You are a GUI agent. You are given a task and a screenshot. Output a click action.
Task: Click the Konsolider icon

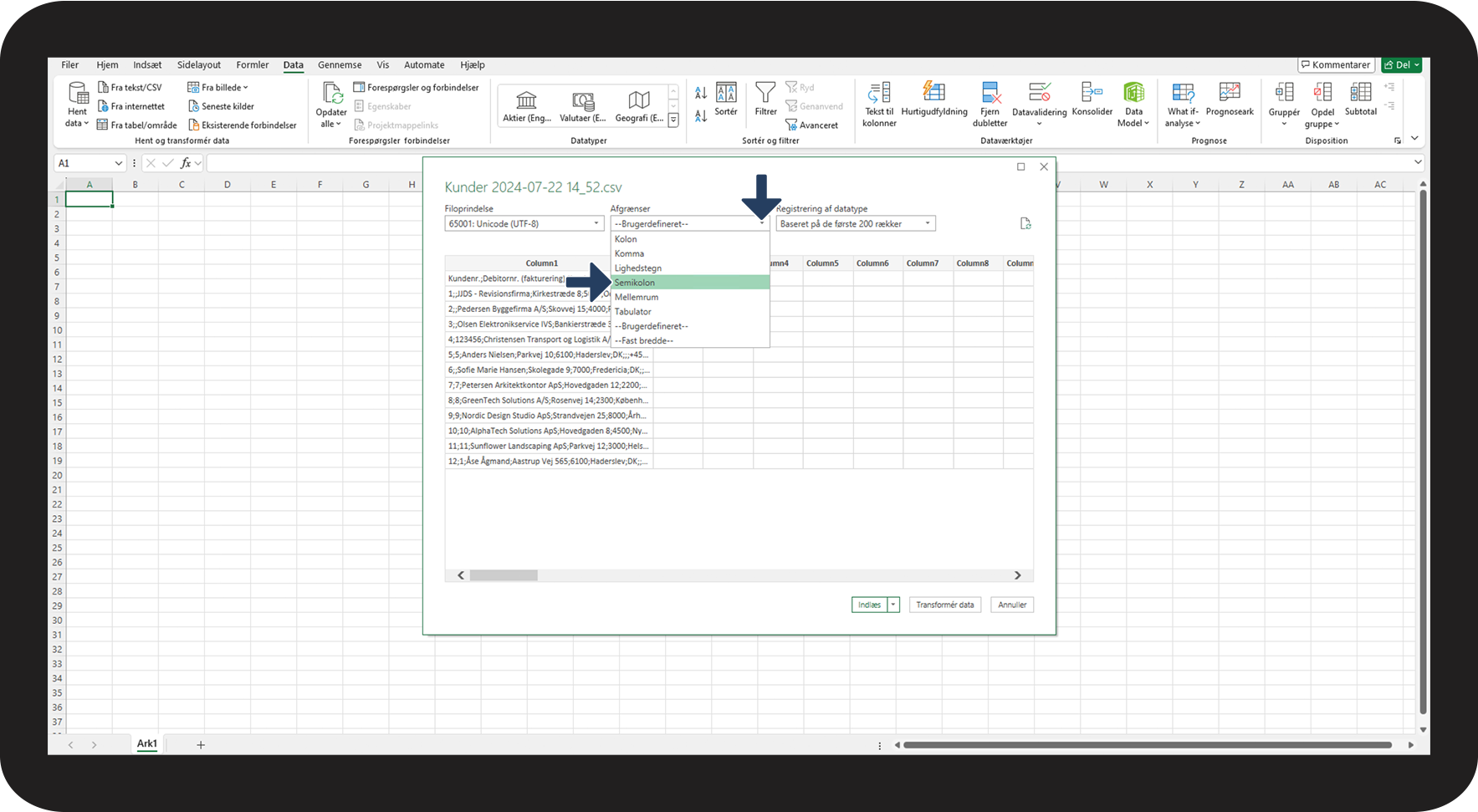pos(1092,92)
